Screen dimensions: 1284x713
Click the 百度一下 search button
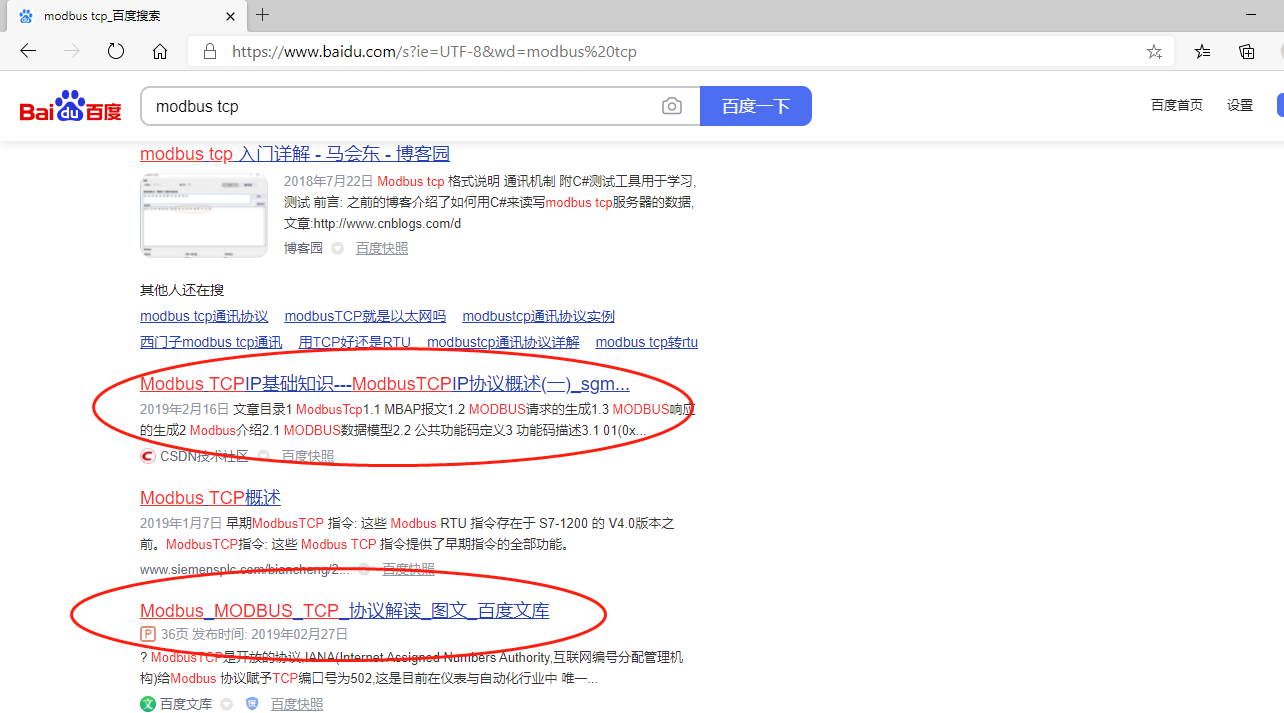756,106
